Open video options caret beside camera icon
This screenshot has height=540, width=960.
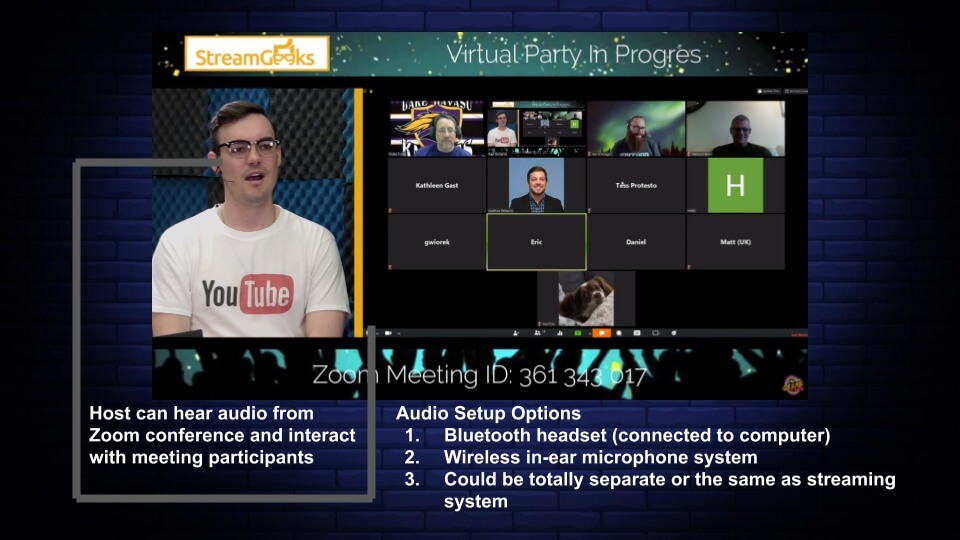click(399, 334)
